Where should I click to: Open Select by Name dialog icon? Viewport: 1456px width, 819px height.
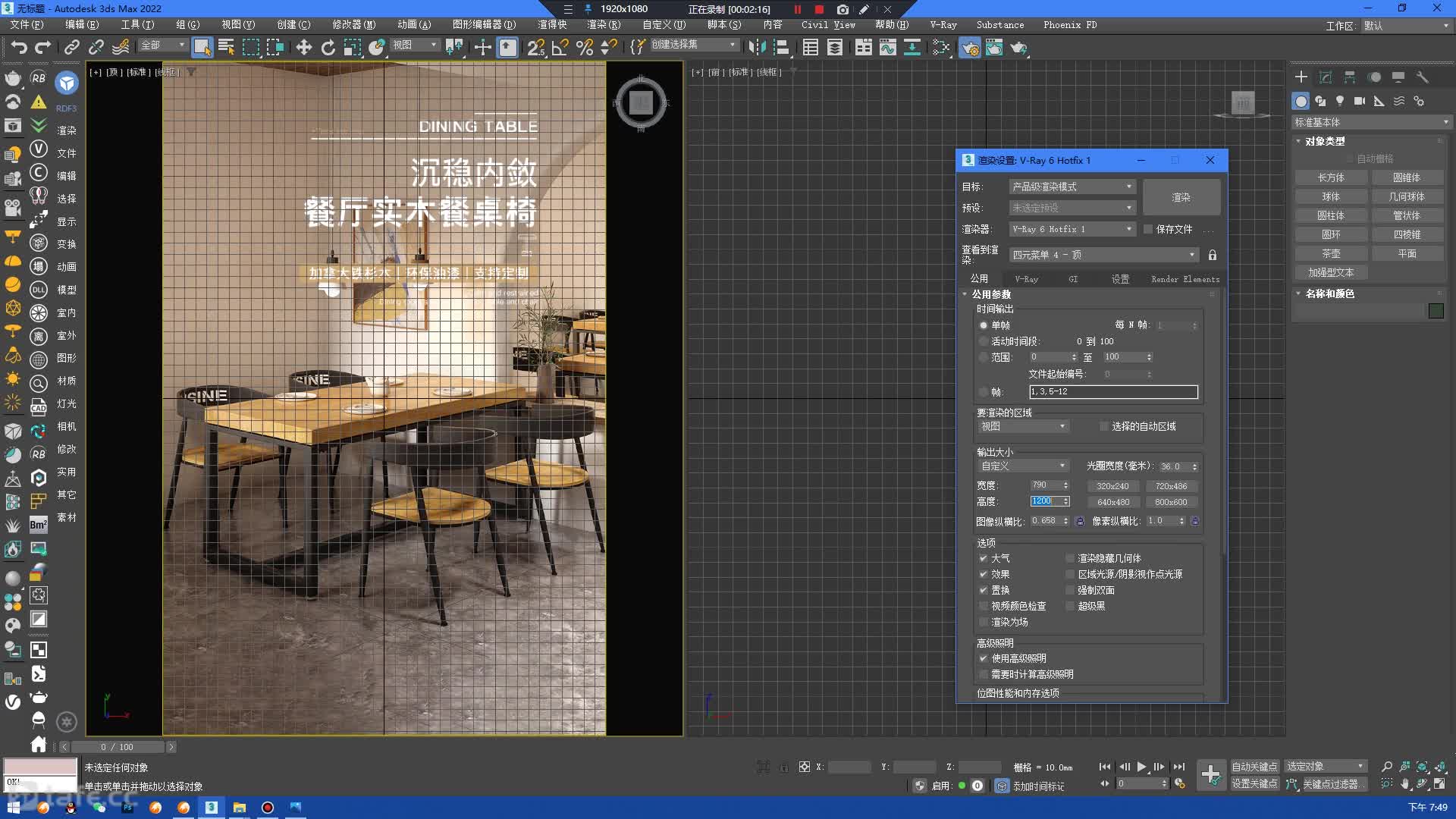pyautogui.click(x=226, y=47)
